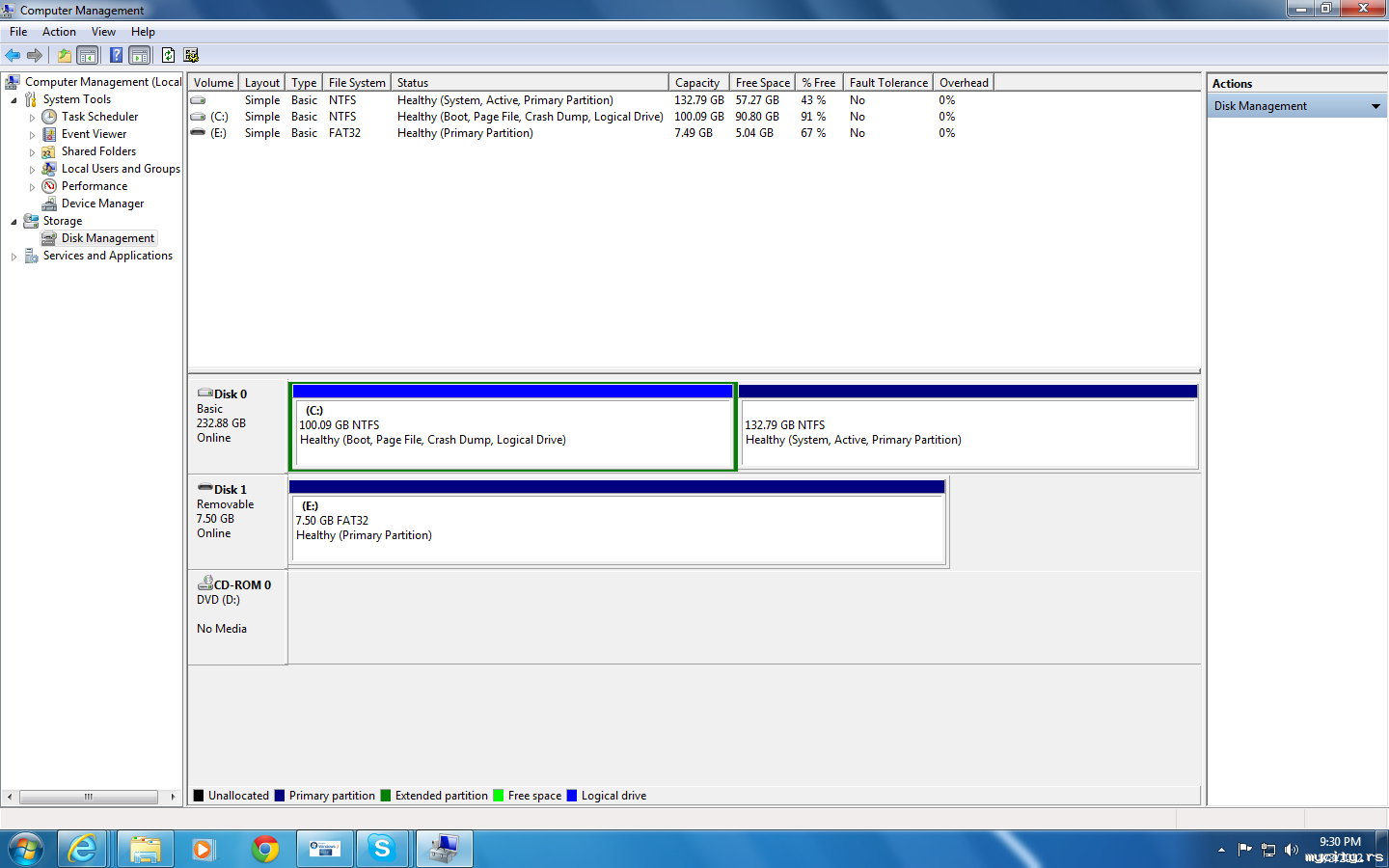Sort by the Free Space column header

[763, 83]
